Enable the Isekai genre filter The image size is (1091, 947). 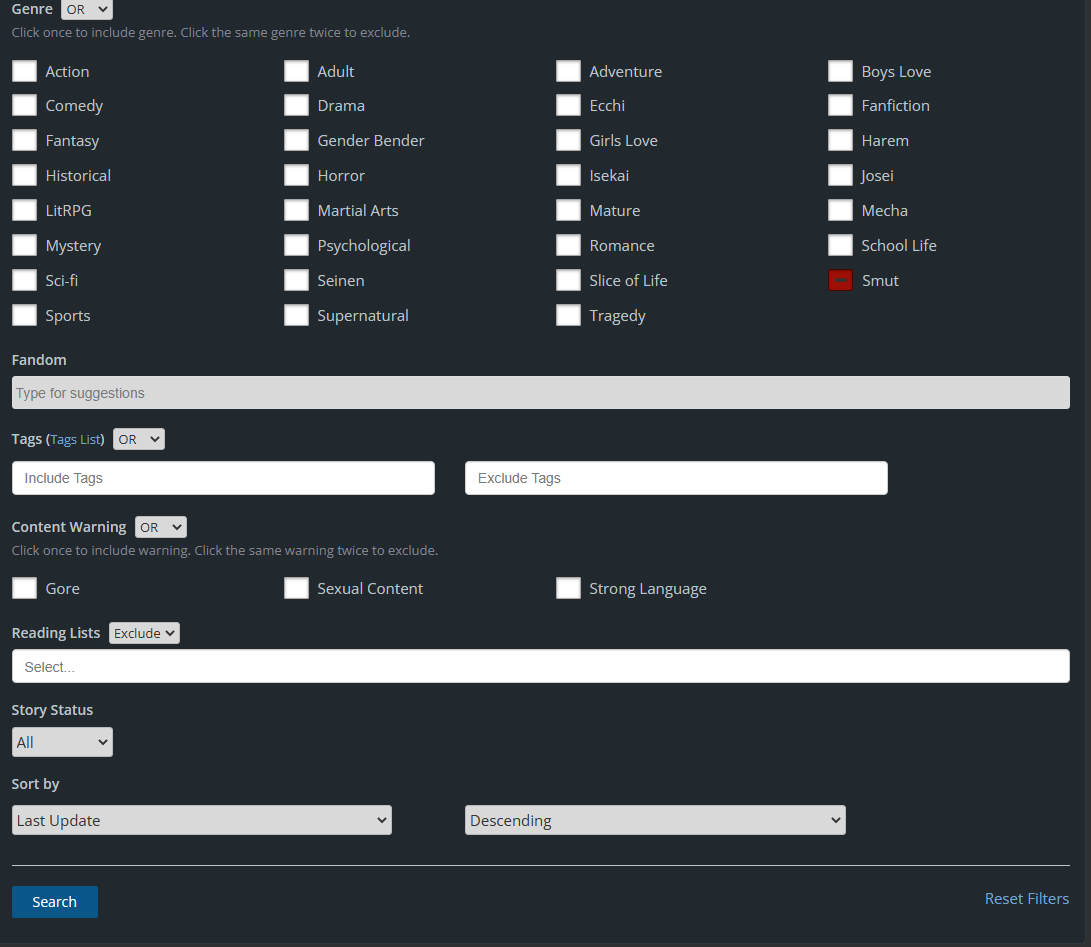568,176
